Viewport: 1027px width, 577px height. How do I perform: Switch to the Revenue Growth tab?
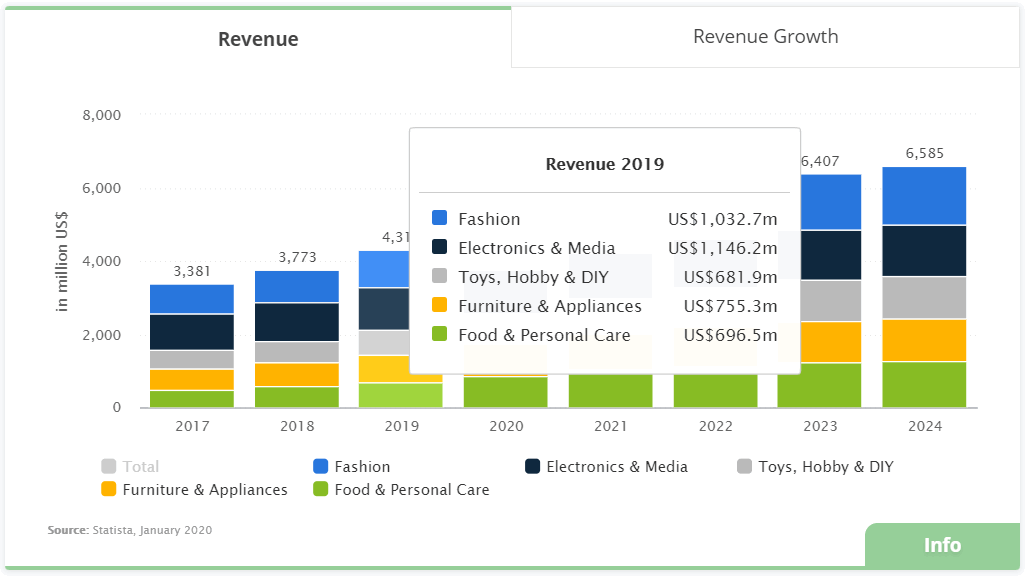click(765, 37)
